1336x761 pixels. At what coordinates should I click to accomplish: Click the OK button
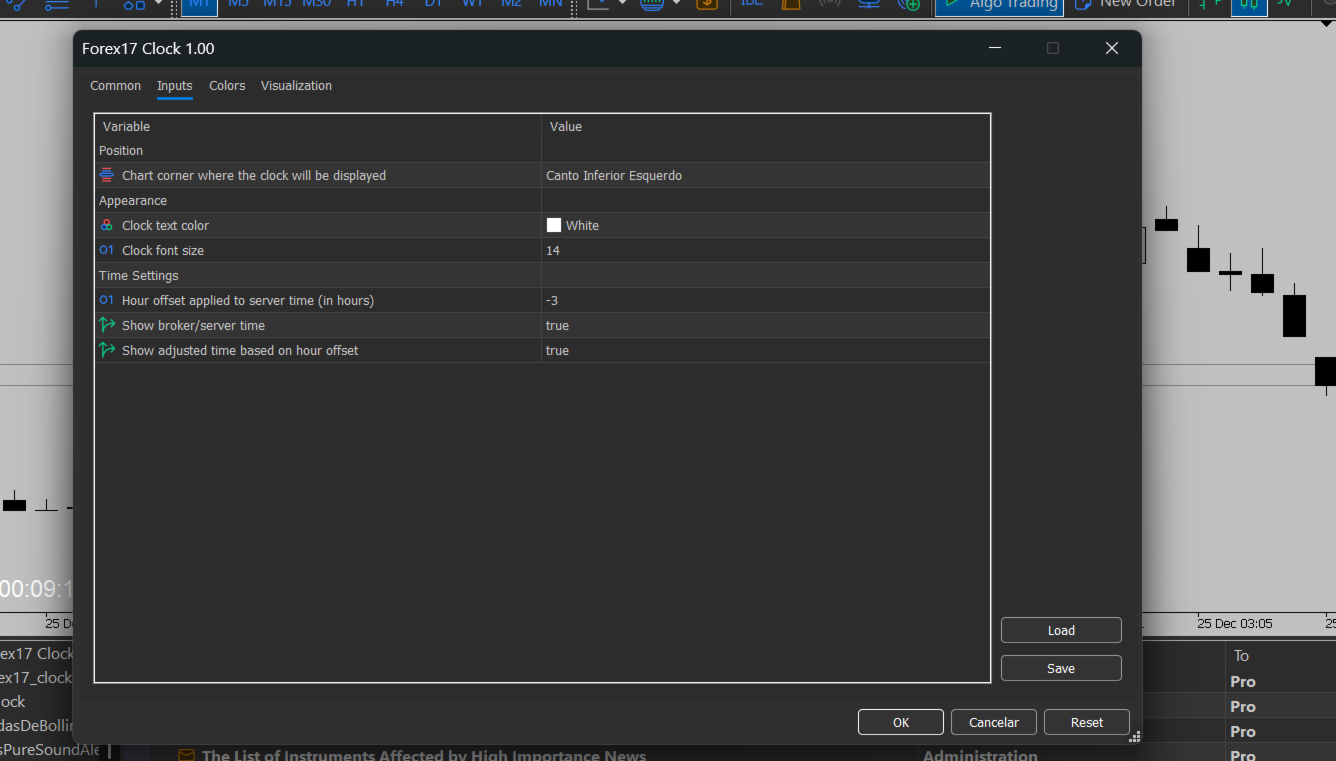(x=901, y=722)
